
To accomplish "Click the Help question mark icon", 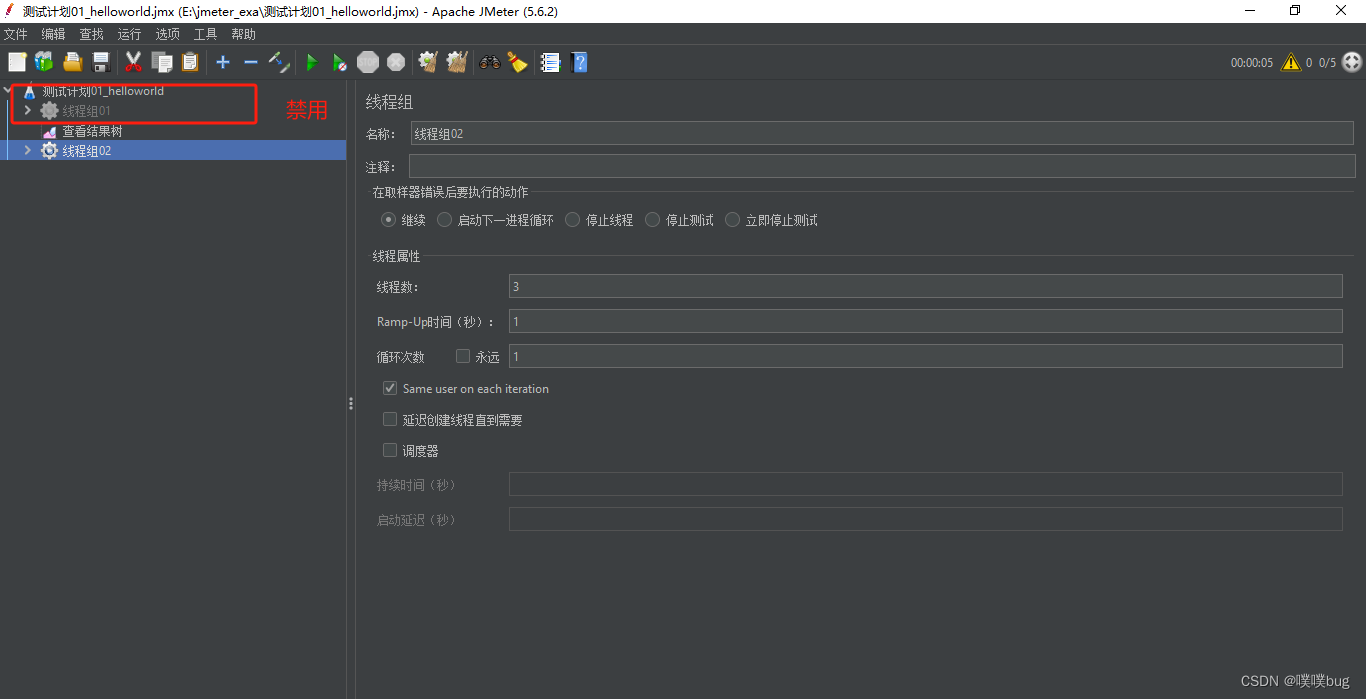I will click(578, 61).
